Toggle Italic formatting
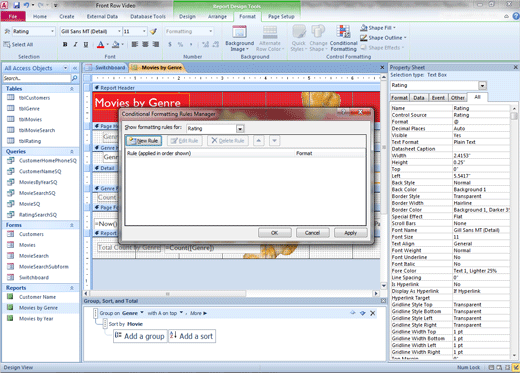This screenshot has width=520, height=373. pos(75,44)
